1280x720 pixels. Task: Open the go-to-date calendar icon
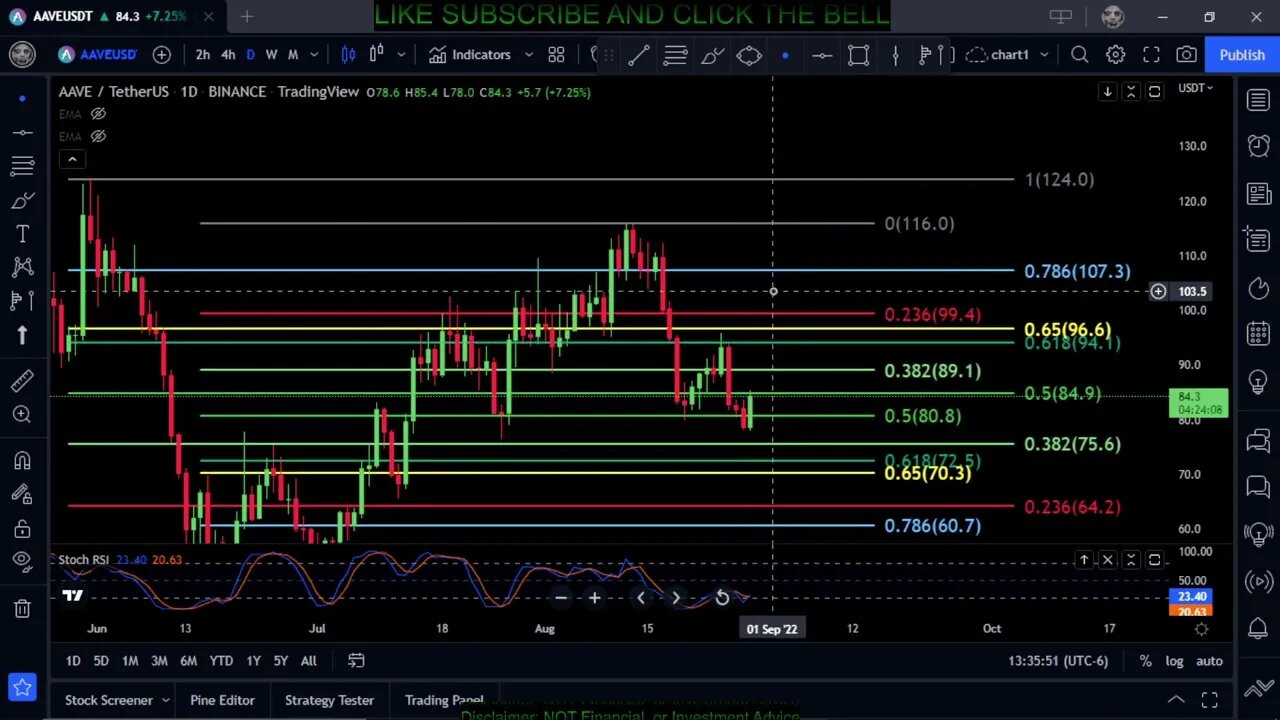click(356, 660)
